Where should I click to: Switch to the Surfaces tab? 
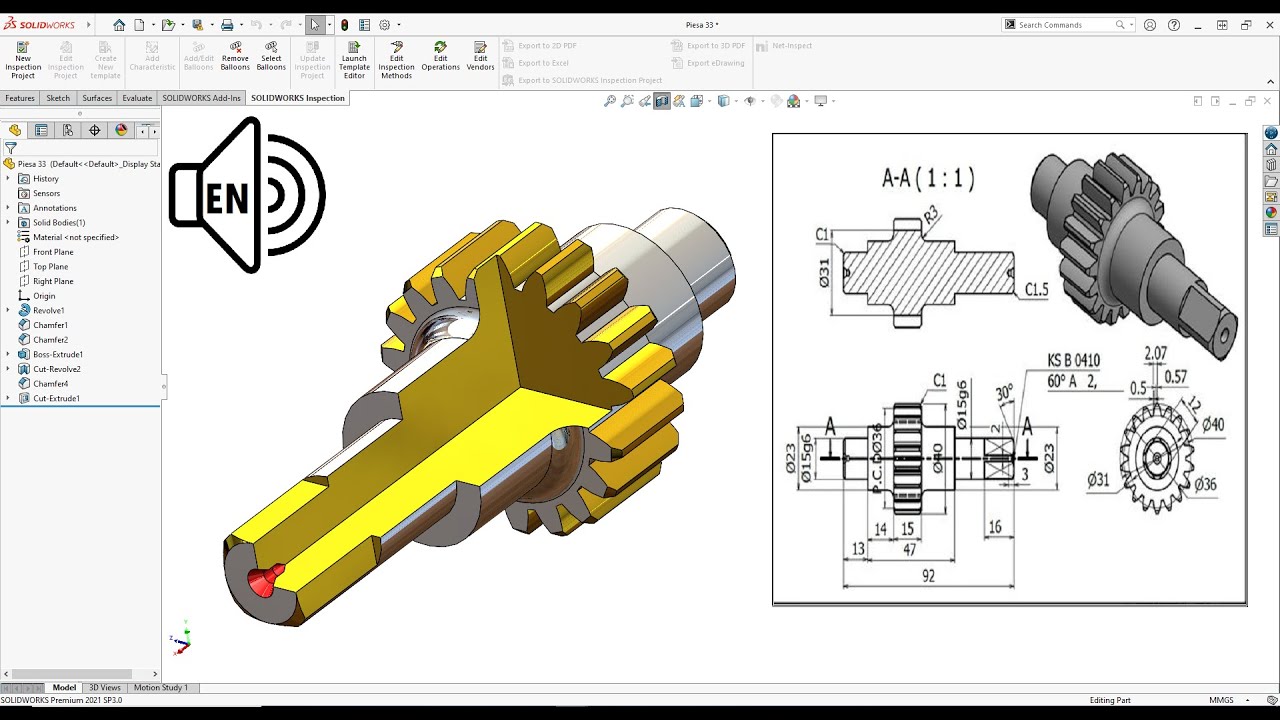click(x=97, y=98)
